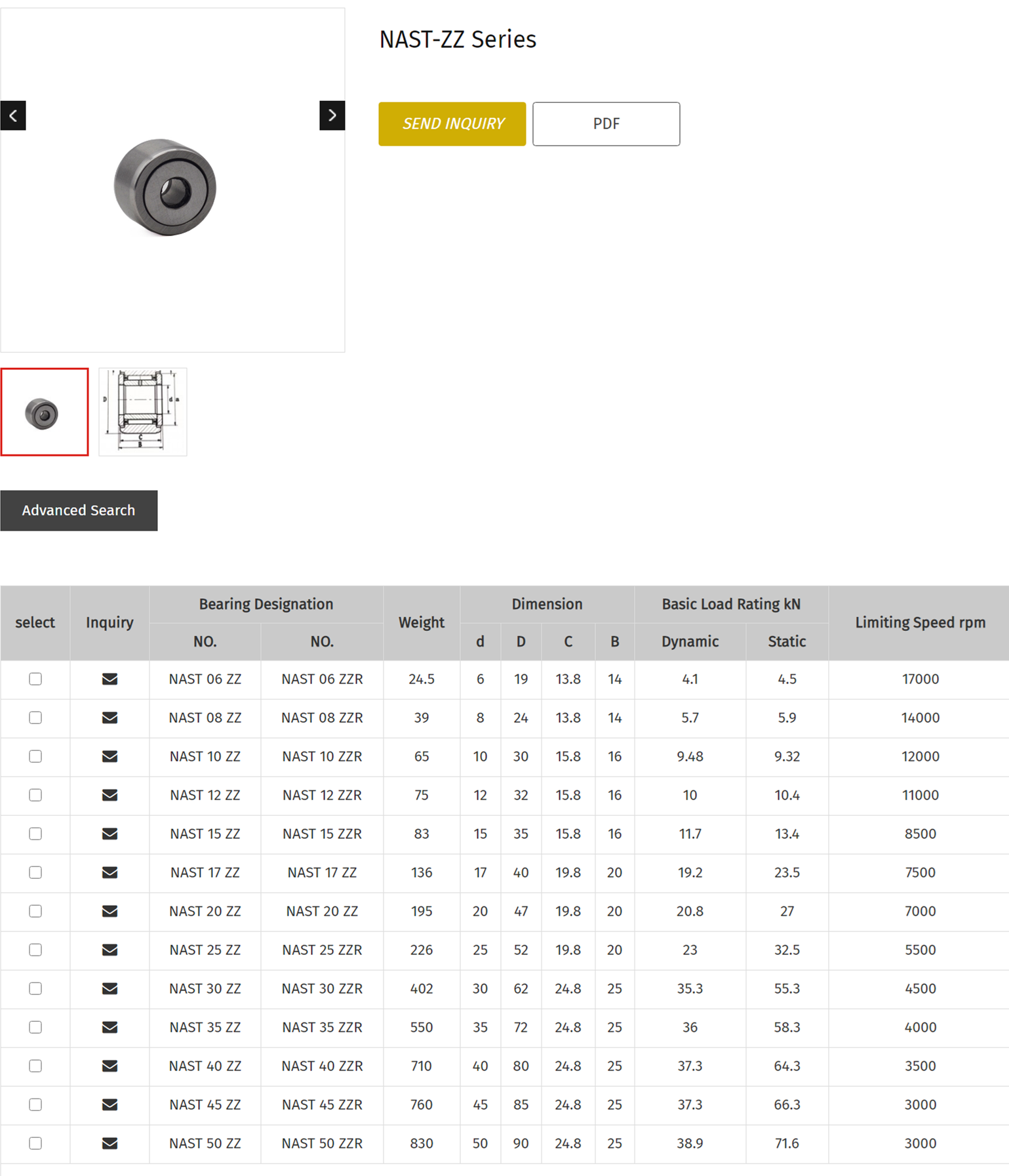Show next product image with right arrow

tap(332, 115)
